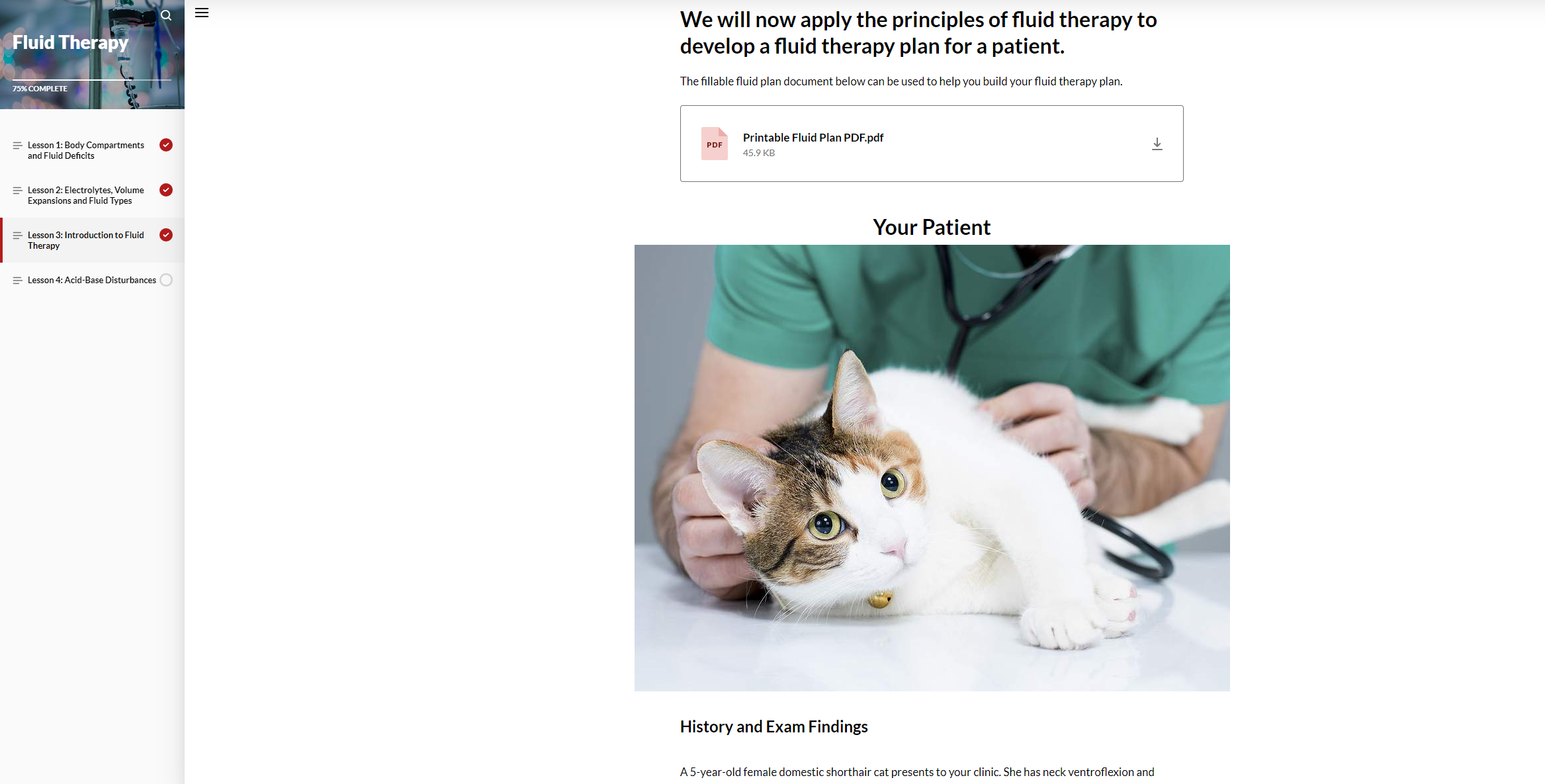Select Lesson 3: Introduction to Fluid Therapy
The width and height of the screenshot is (1545, 784).
(86, 240)
